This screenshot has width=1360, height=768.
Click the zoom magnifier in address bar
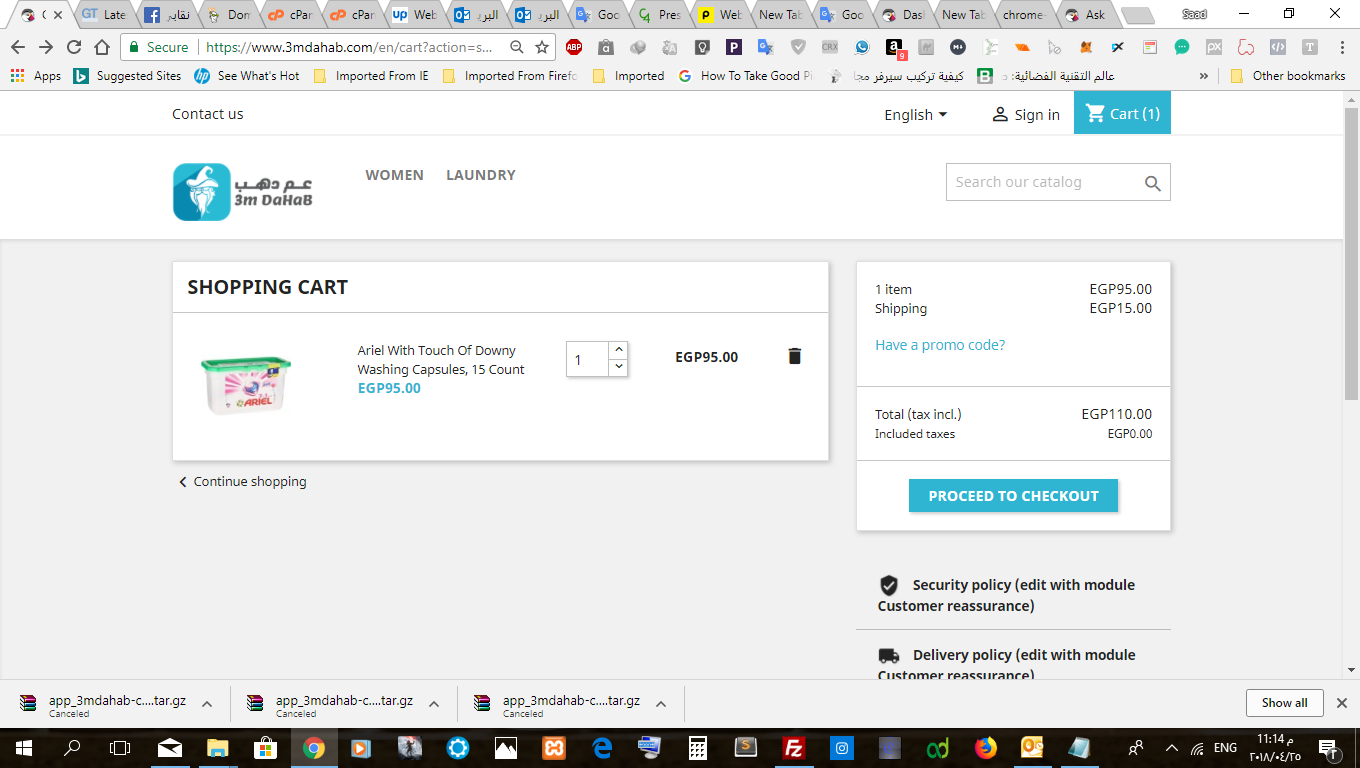pos(516,47)
